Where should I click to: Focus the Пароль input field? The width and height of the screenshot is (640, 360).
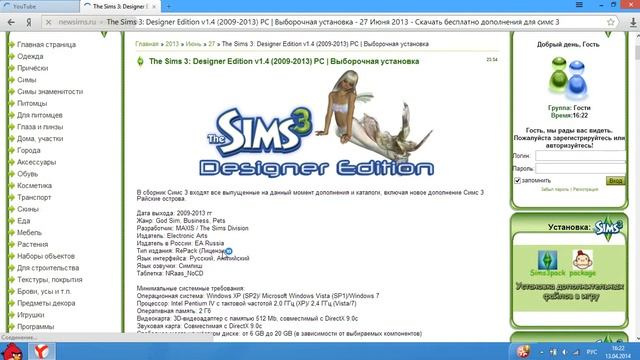(580, 168)
